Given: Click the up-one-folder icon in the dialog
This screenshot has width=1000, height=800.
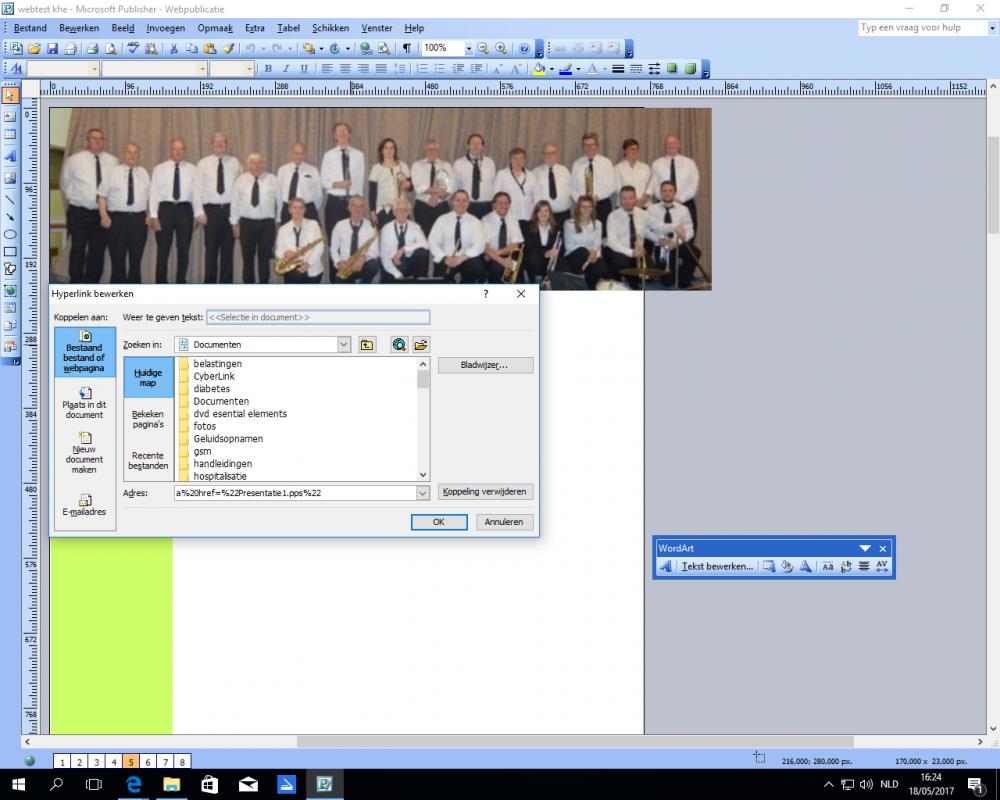Looking at the screenshot, I should pyautogui.click(x=368, y=345).
